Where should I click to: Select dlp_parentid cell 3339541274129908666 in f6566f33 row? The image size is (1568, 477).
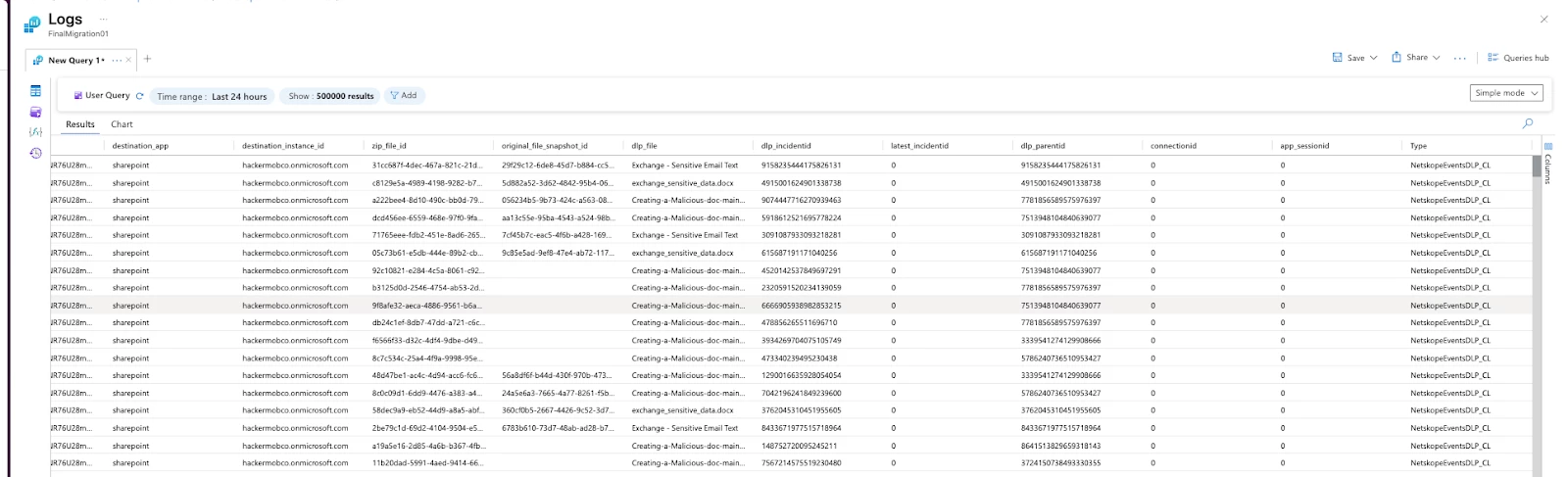pyautogui.click(x=1060, y=340)
